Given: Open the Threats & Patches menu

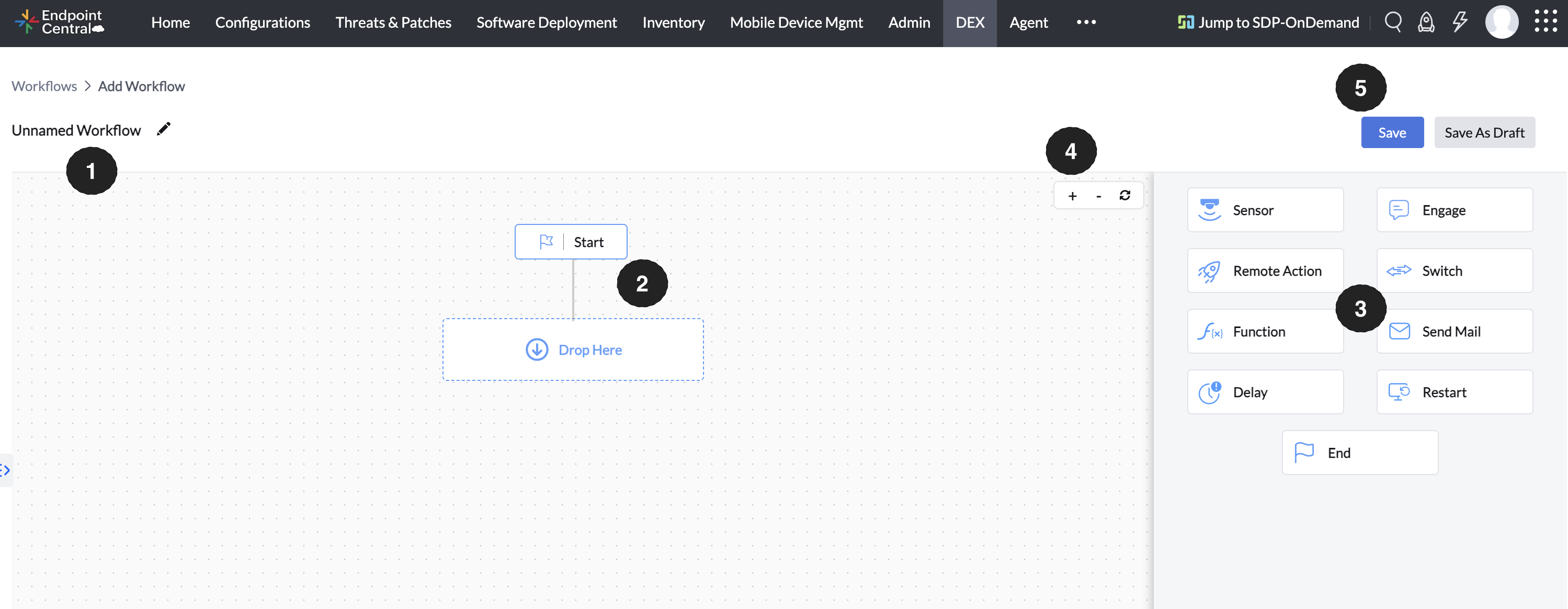Looking at the screenshot, I should (x=393, y=22).
